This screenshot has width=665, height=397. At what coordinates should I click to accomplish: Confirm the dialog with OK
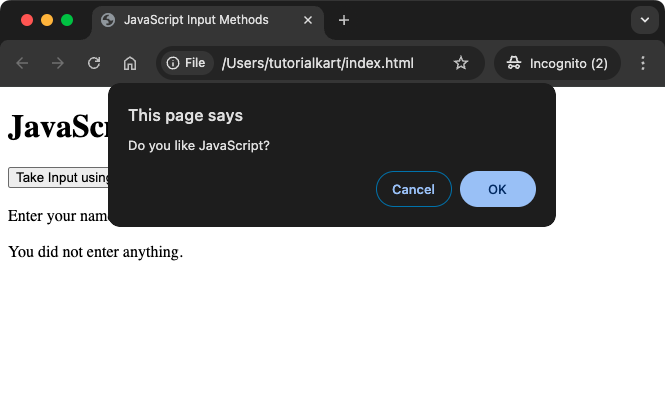pyautogui.click(x=497, y=189)
